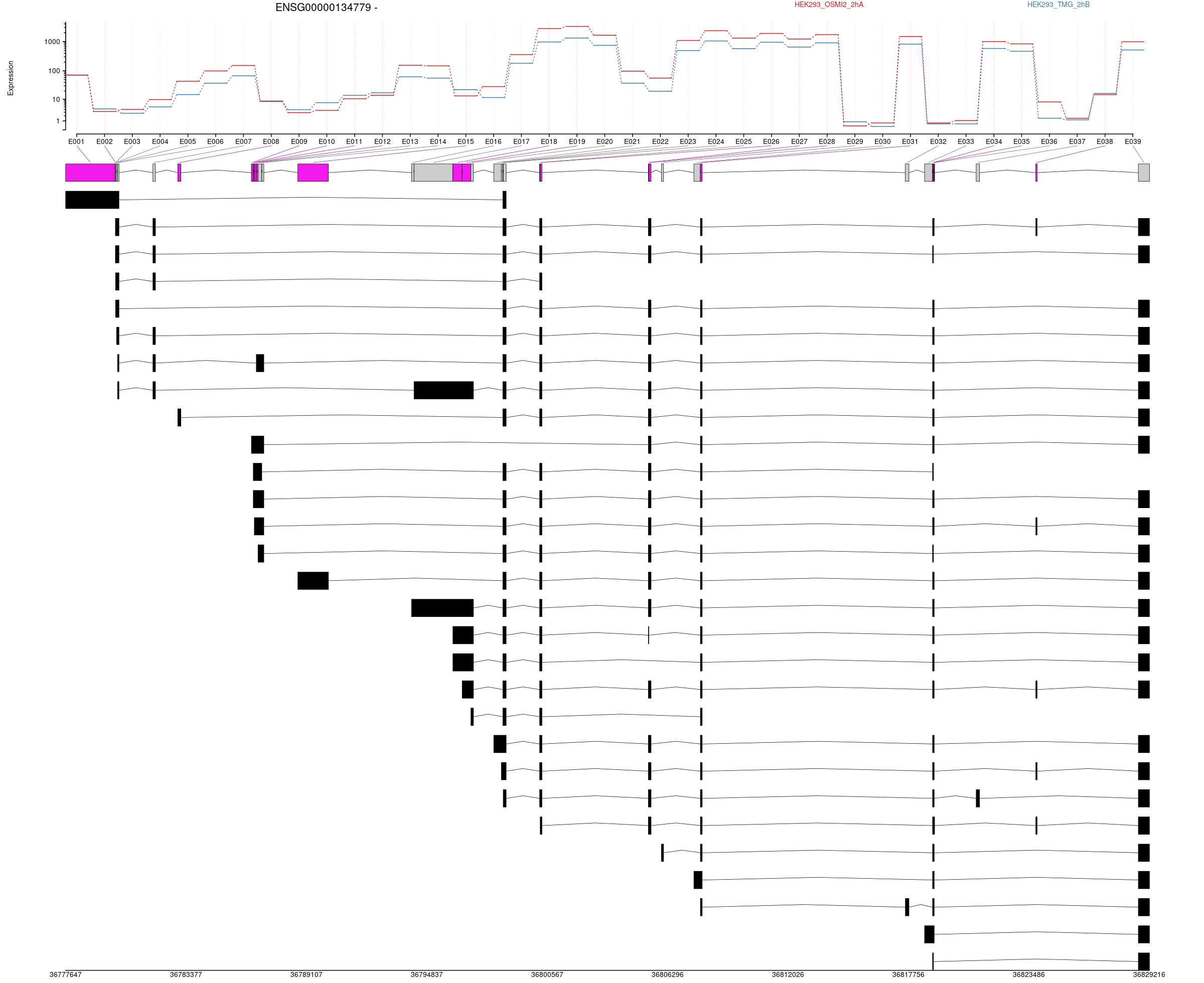The image size is (1204, 983).
Task: Click exon label E017
Action: pyautogui.click(x=521, y=141)
